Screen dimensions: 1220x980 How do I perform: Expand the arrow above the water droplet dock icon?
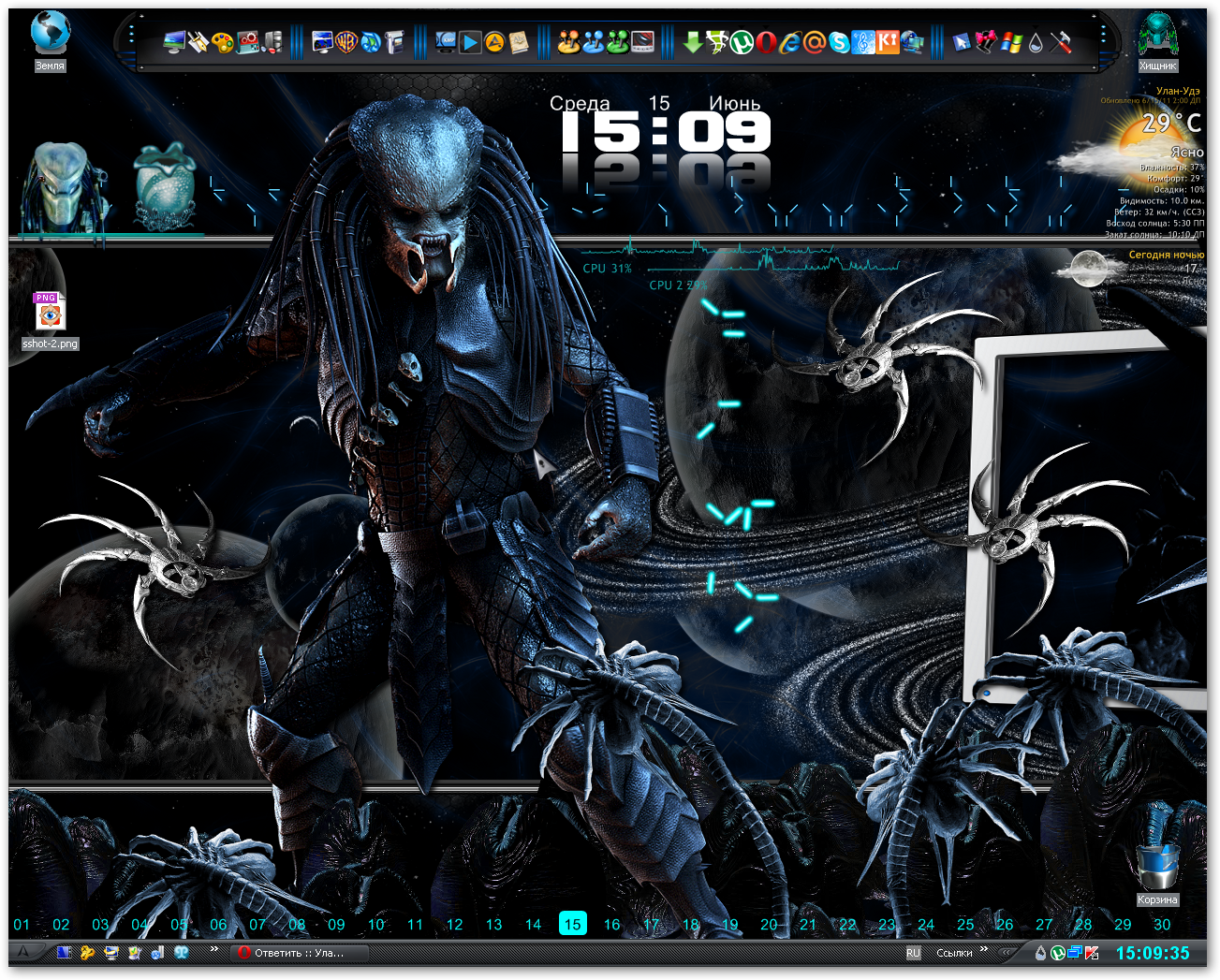click(1035, 28)
